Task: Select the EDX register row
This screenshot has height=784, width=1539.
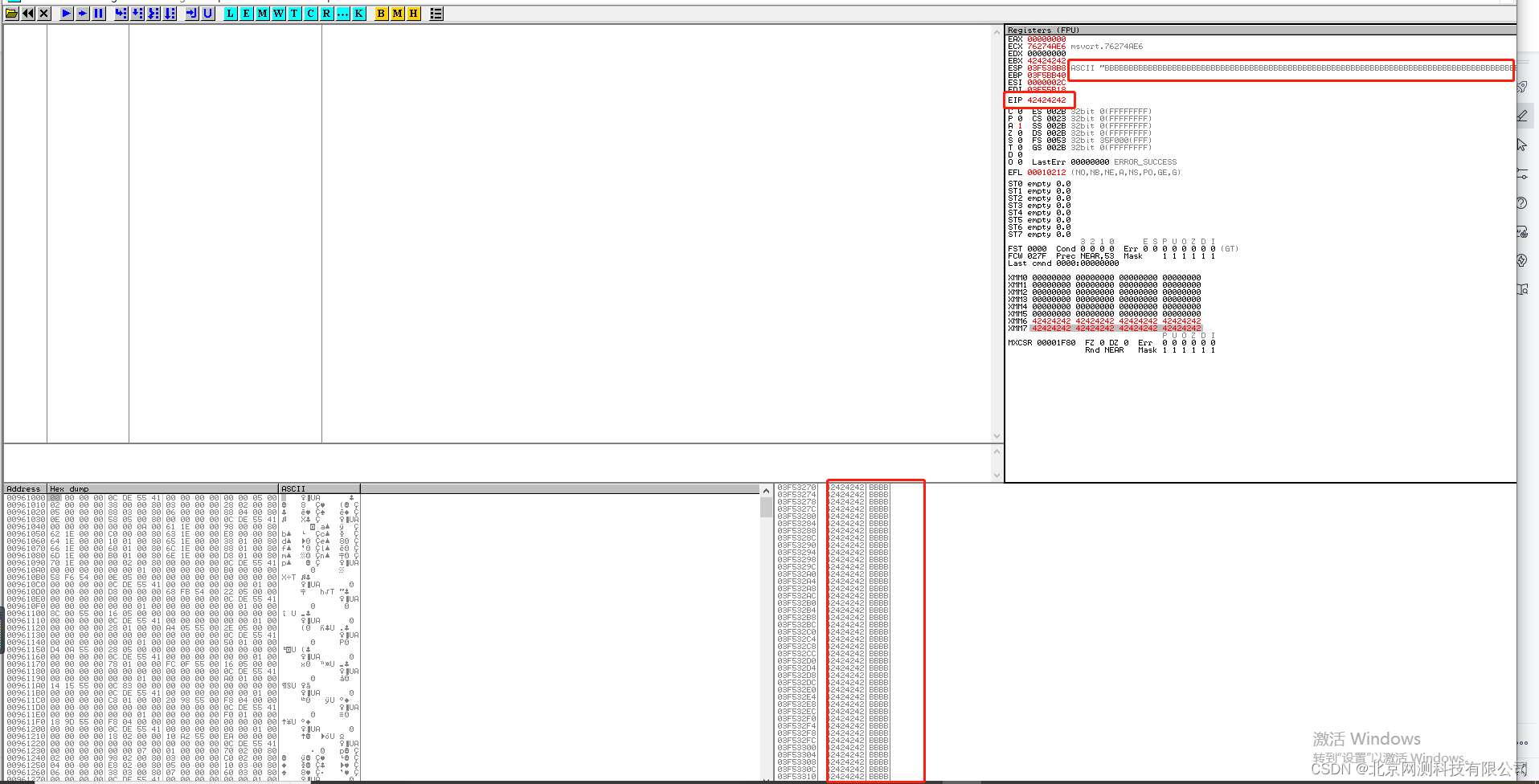Action: 1037,54
